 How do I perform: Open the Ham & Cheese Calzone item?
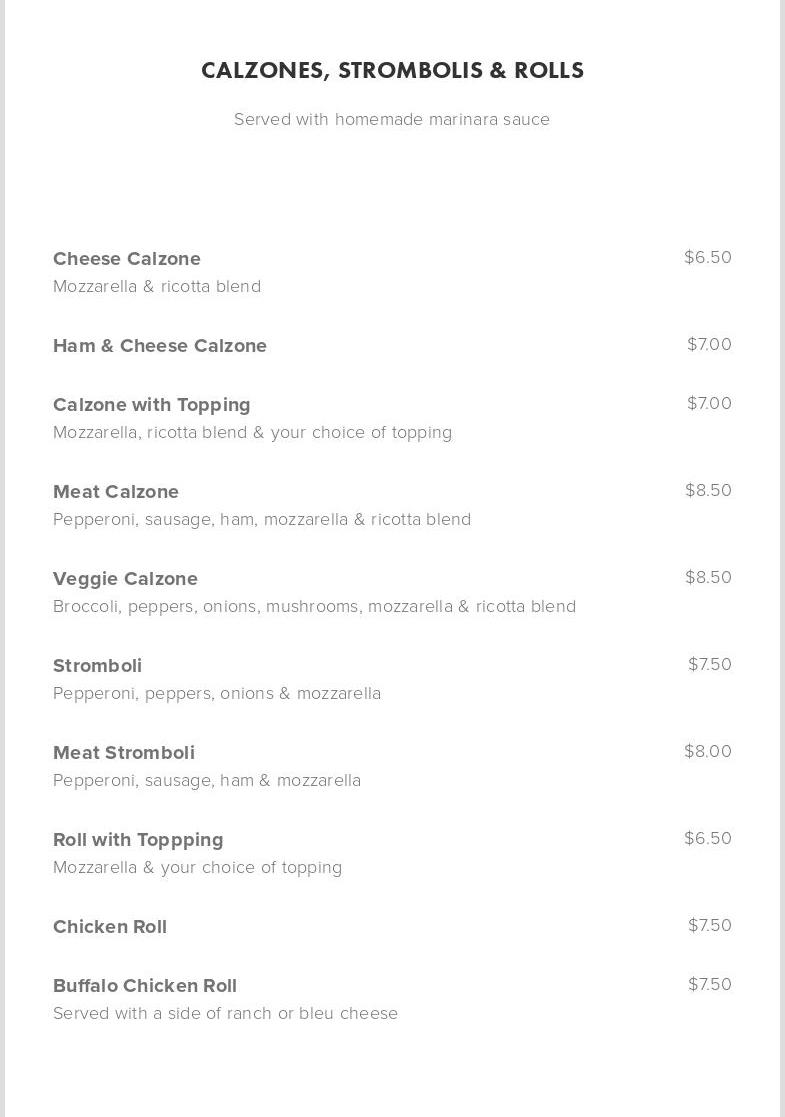click(x=160, y=345)
